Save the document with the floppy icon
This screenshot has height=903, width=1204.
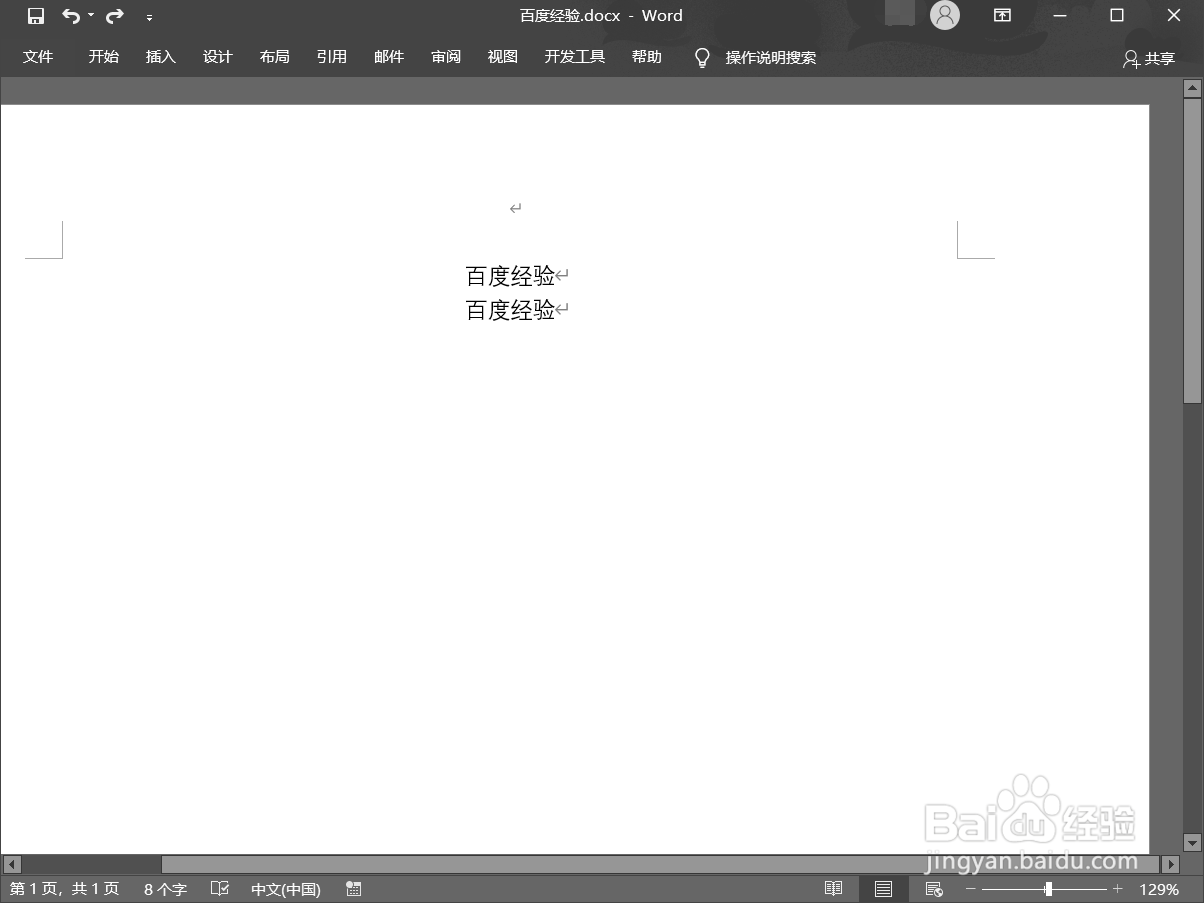(x=36, y=16)
